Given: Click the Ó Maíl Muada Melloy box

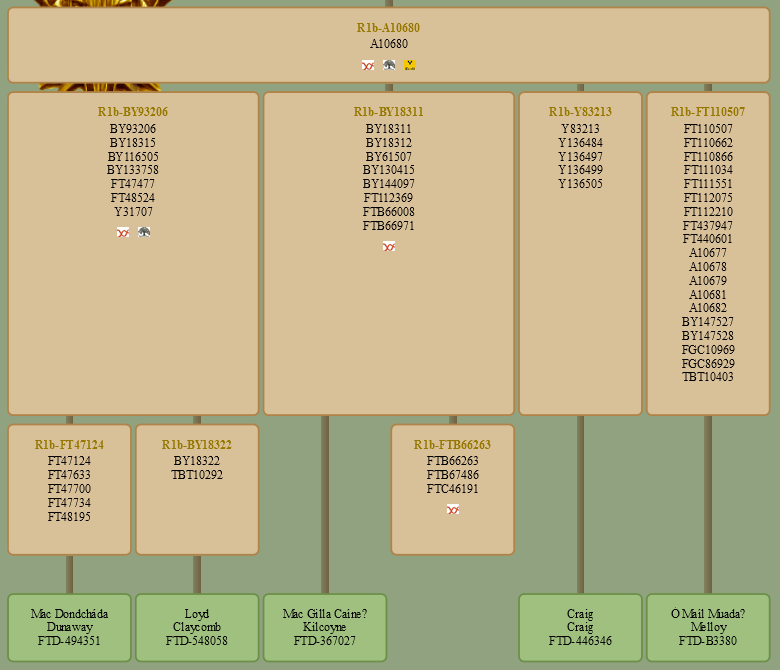Looking at the screenshot, I should point(708,627).
